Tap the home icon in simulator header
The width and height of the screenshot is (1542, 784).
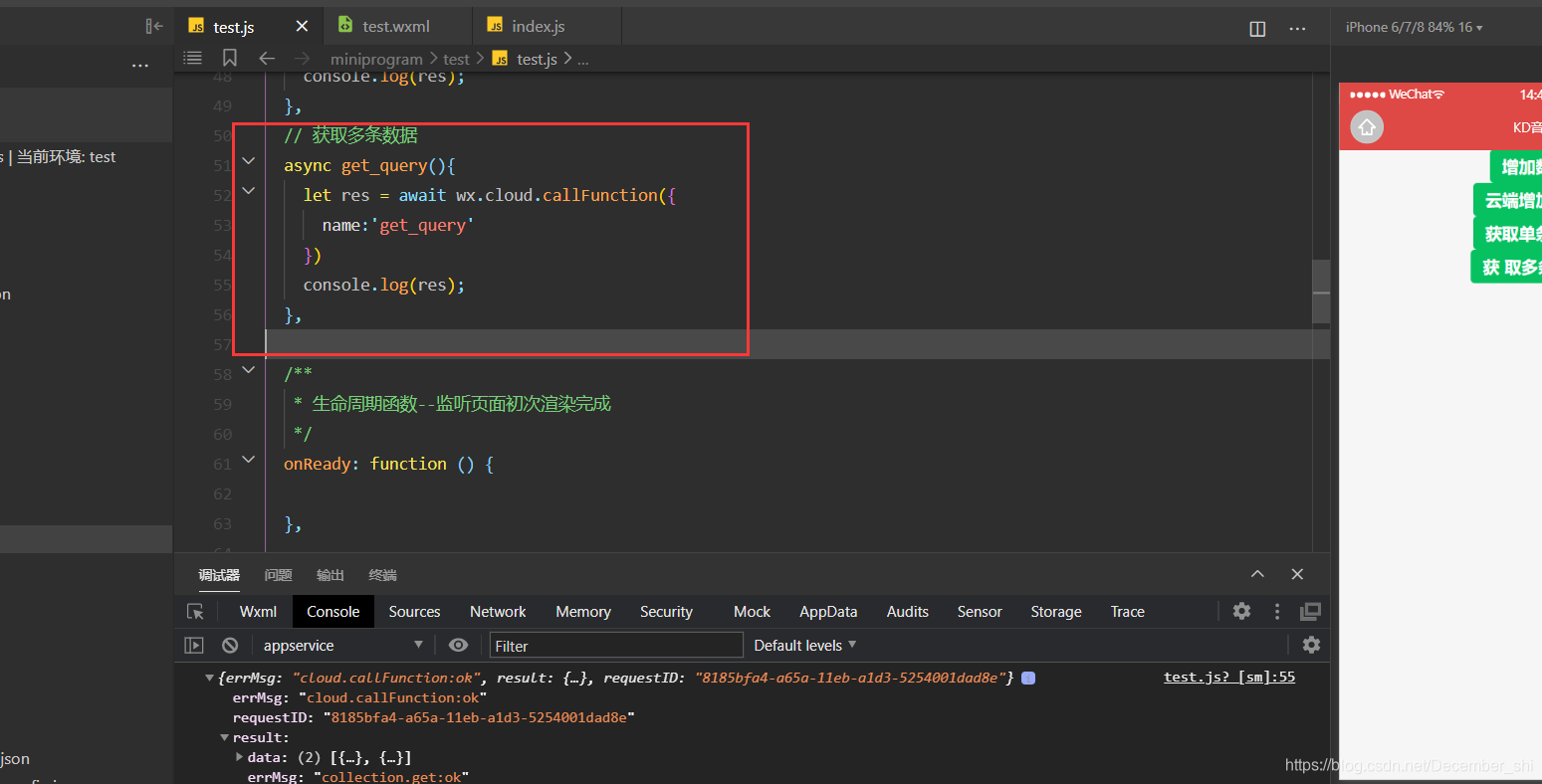point(1367,126)
